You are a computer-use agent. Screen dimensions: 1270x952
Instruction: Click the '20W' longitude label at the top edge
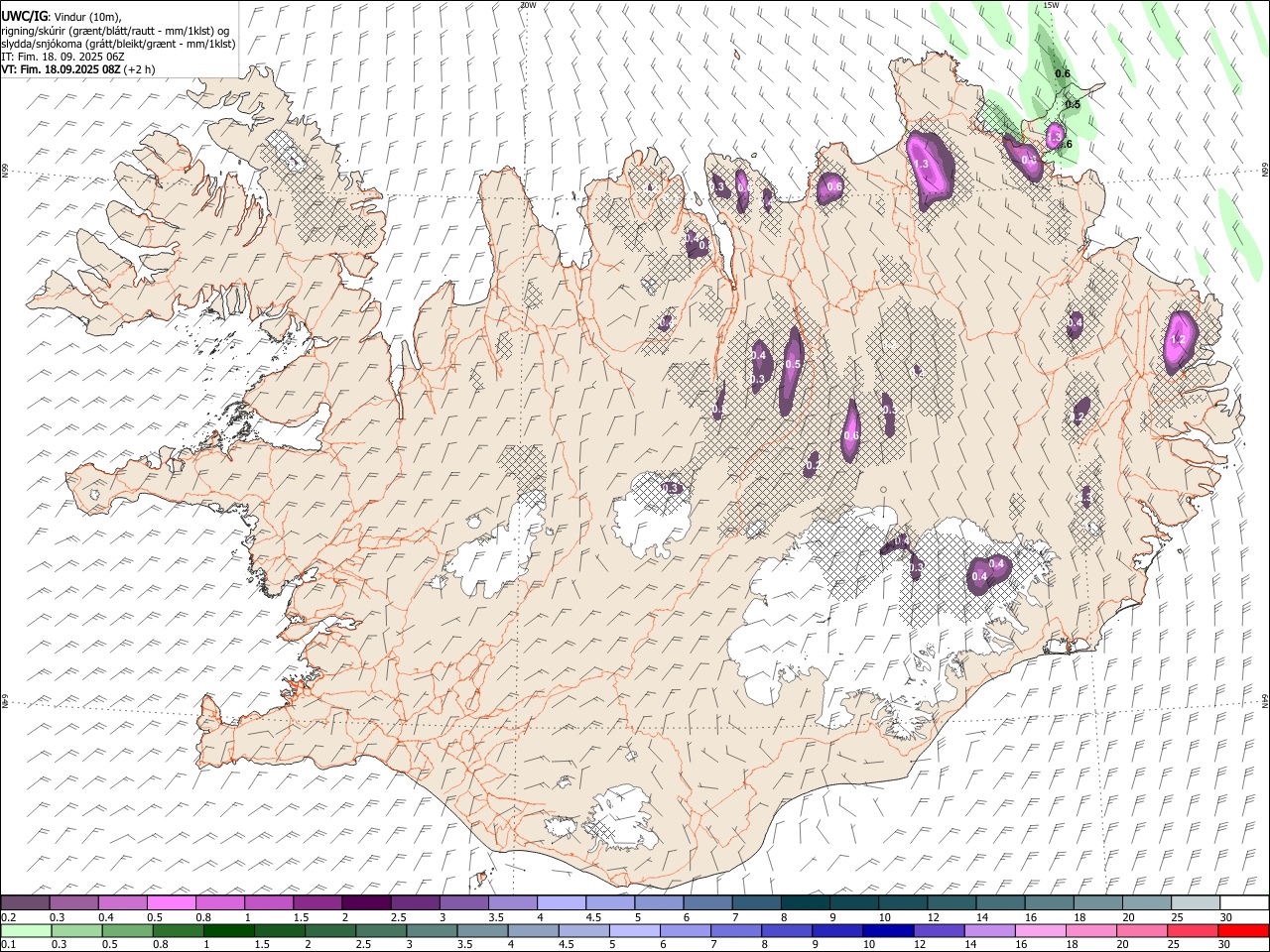(528, 5)
